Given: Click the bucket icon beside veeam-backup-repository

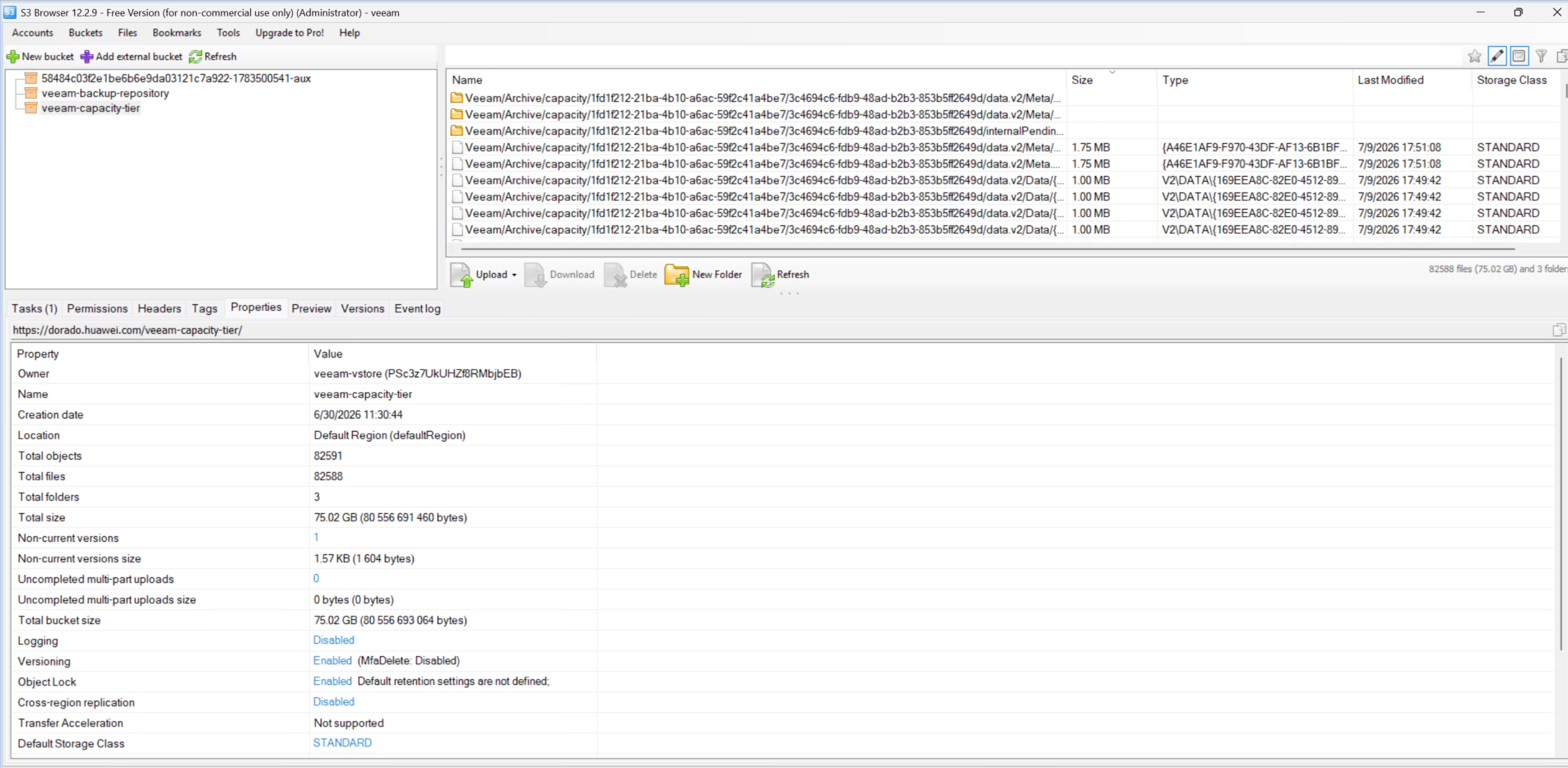Looking at the screenshot, I should [30, 93].
